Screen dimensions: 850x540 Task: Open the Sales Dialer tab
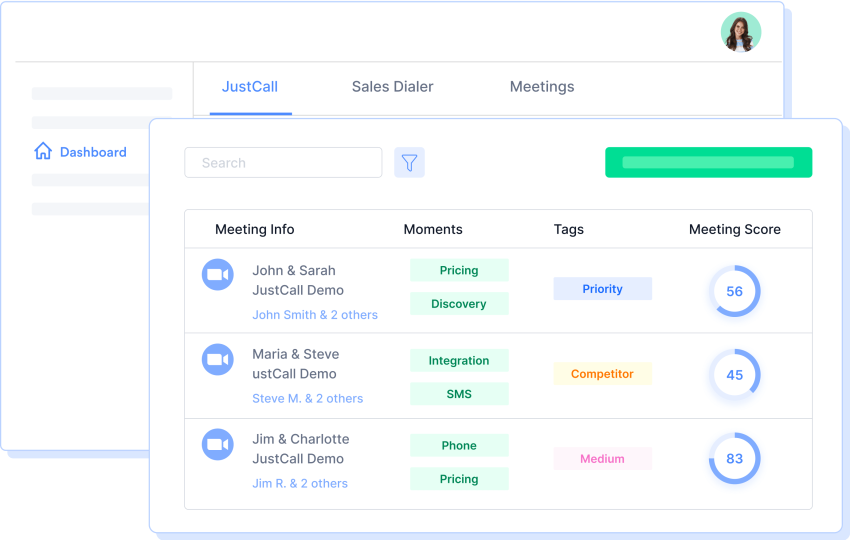tap(392, 87)
